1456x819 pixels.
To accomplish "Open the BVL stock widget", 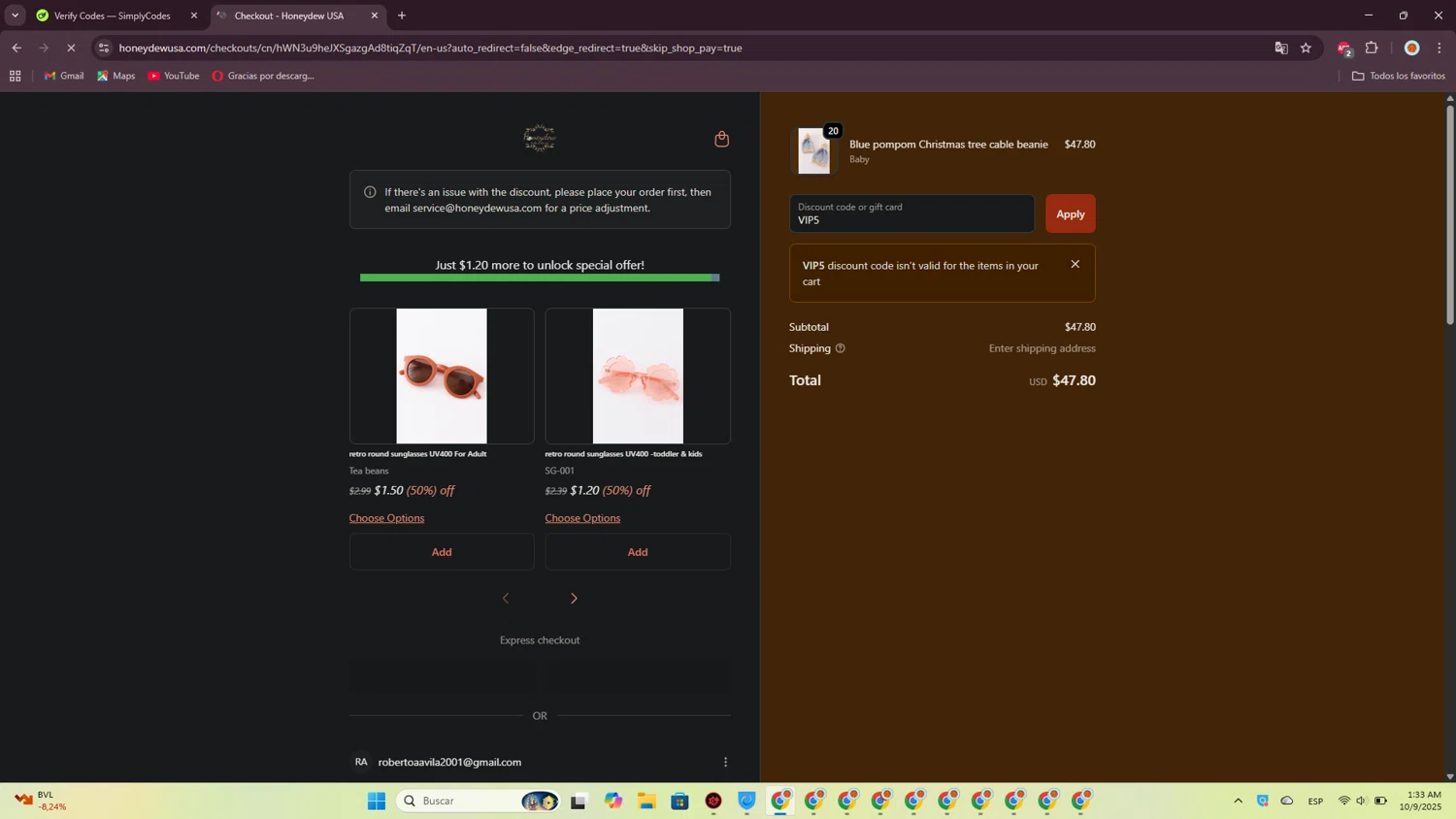I will point(39,801).
